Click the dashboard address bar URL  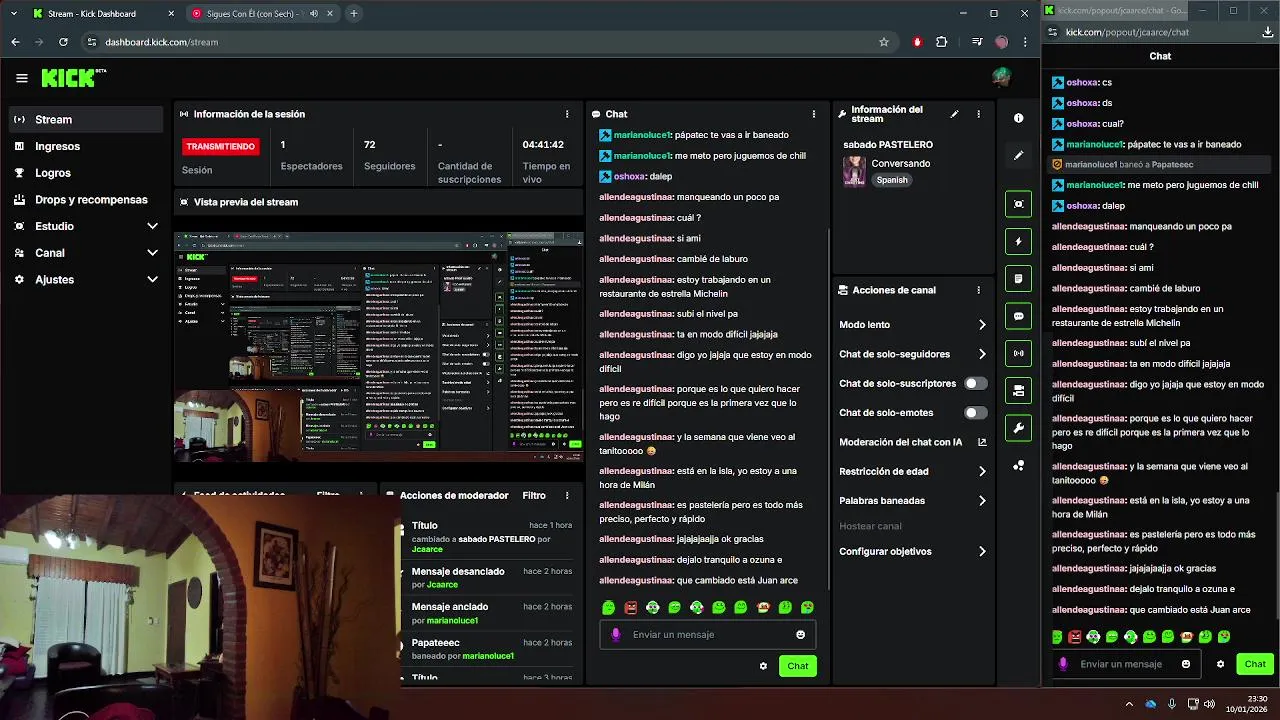pyautogui.click(x=162, y=42)
